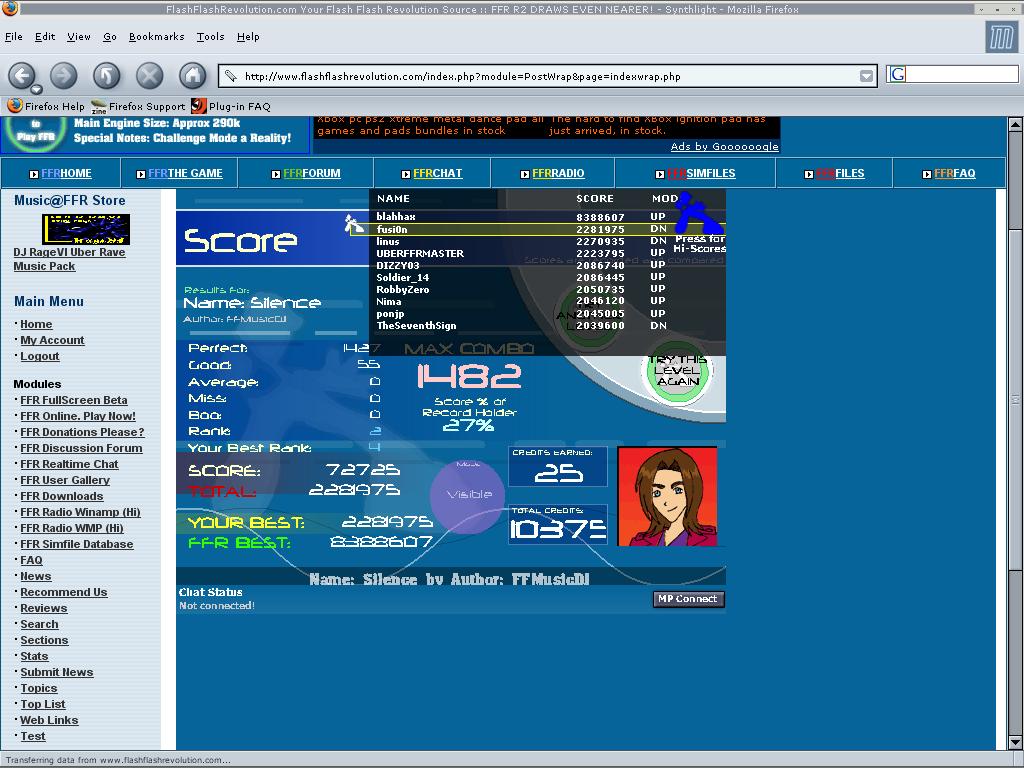This screenshot has height=768, width=1024.
Task: Expand the URL bar history dropdown
Action: click(866, 76)
